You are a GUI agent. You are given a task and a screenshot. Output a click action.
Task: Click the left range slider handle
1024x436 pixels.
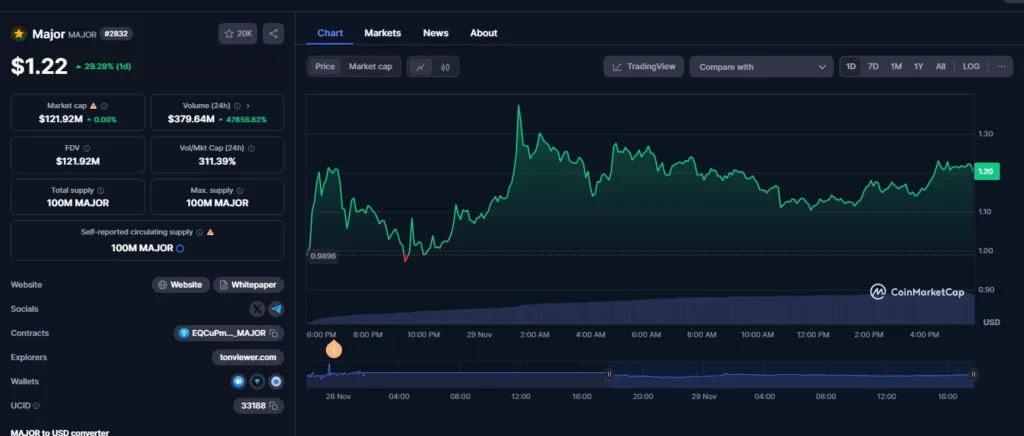click(609, 375)
